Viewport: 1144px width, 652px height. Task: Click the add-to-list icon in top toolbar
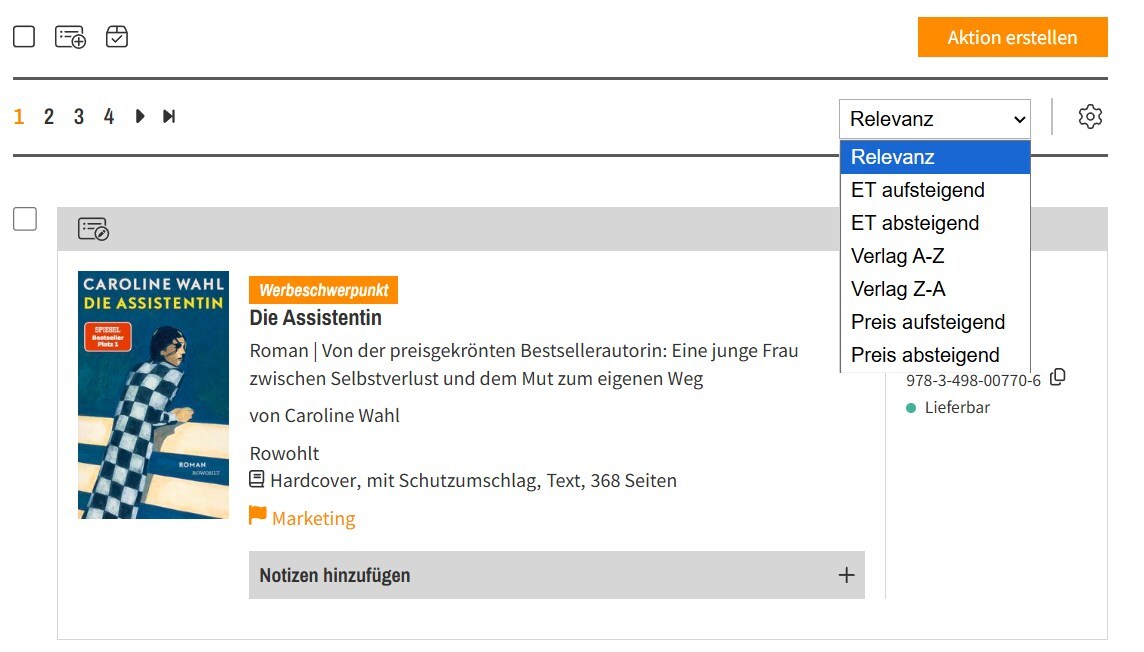(x=70, y=37)
